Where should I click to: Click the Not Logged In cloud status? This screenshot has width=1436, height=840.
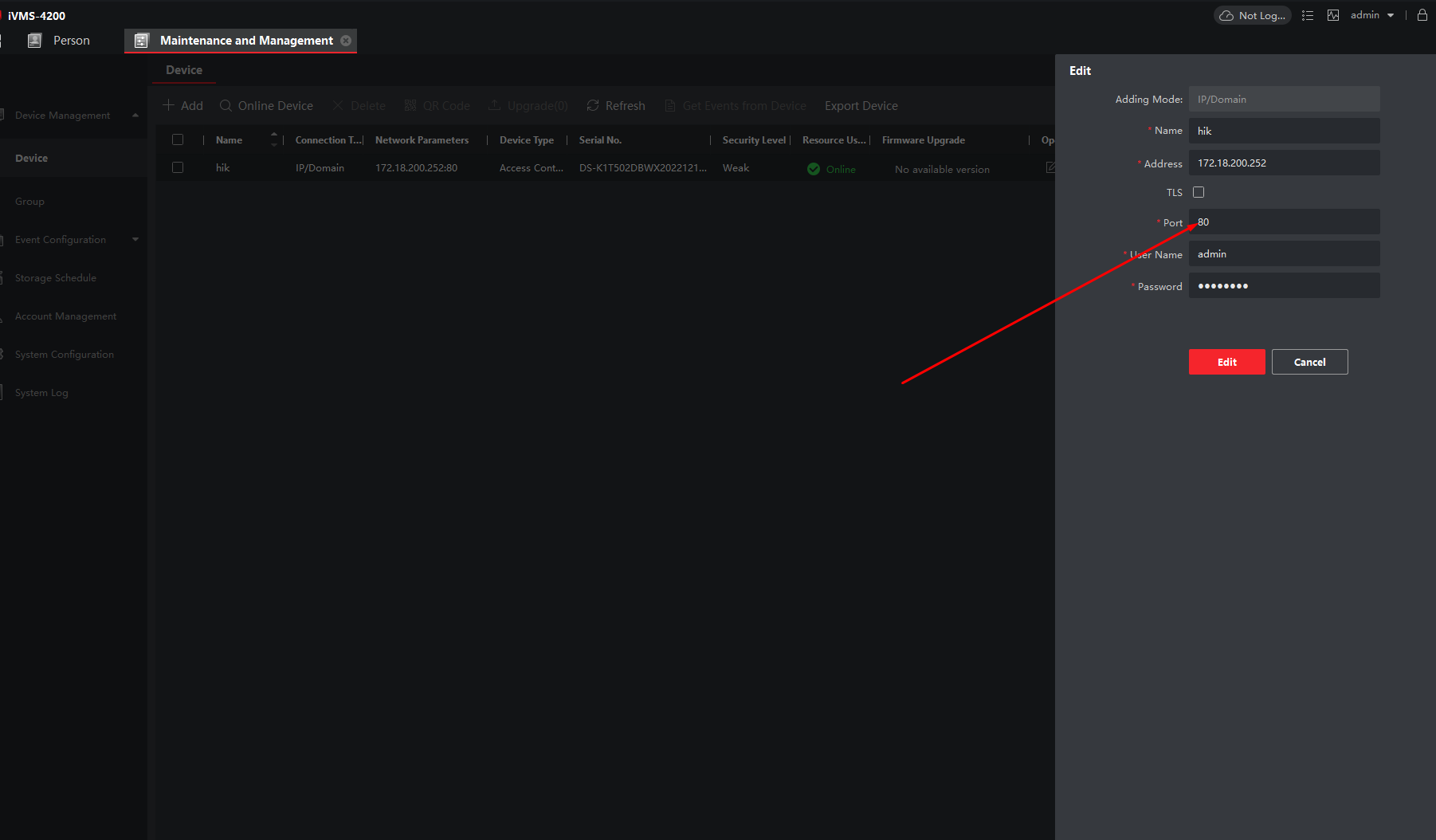[x=1252, y=15]
